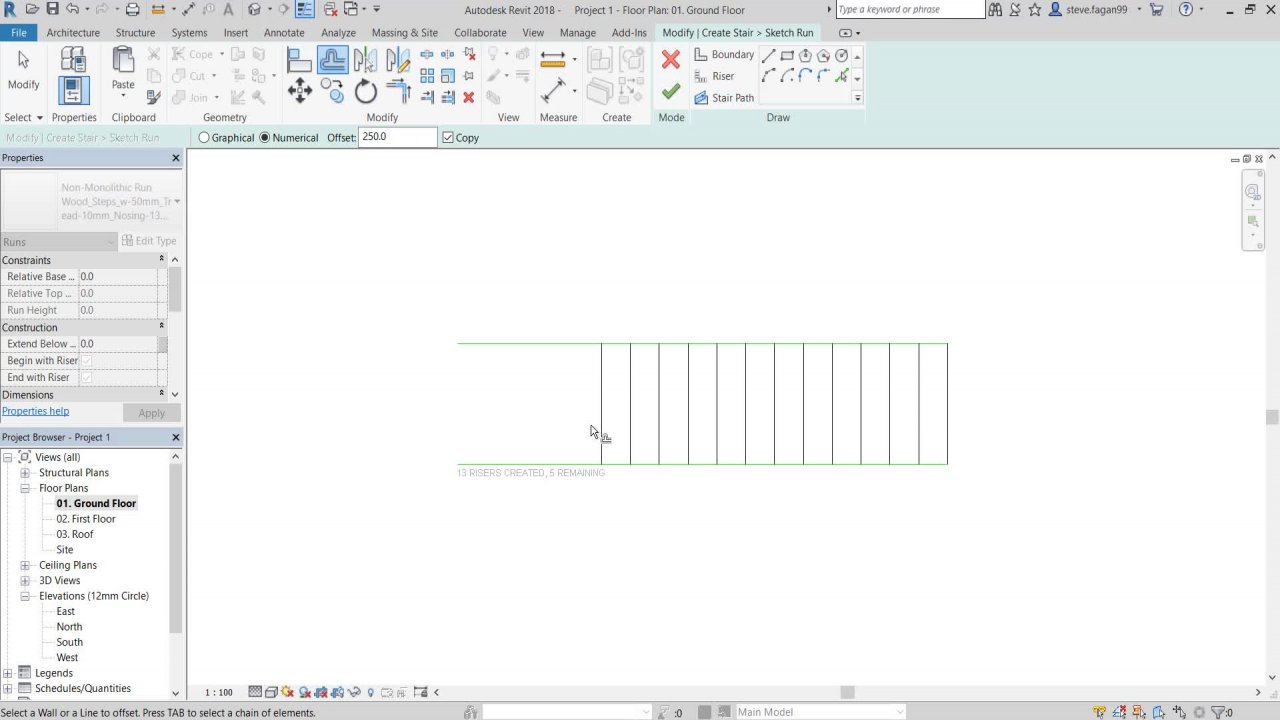Expand the Structural Plans tree node

tap(25, 473)
